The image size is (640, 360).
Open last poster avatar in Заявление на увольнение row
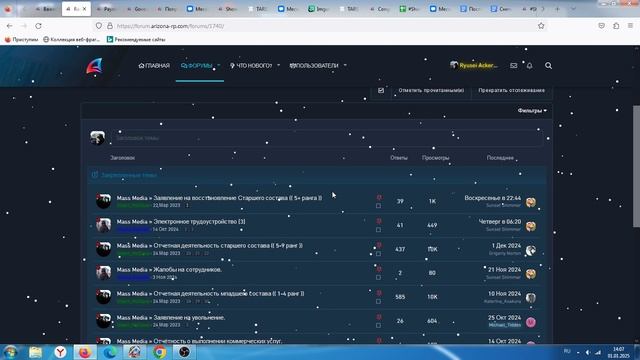pyautogui.click(x=531, y=322)
